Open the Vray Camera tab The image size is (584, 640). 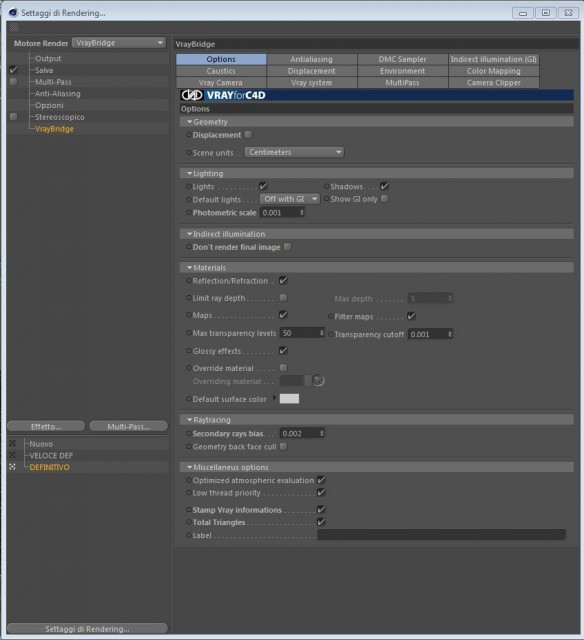221,82
